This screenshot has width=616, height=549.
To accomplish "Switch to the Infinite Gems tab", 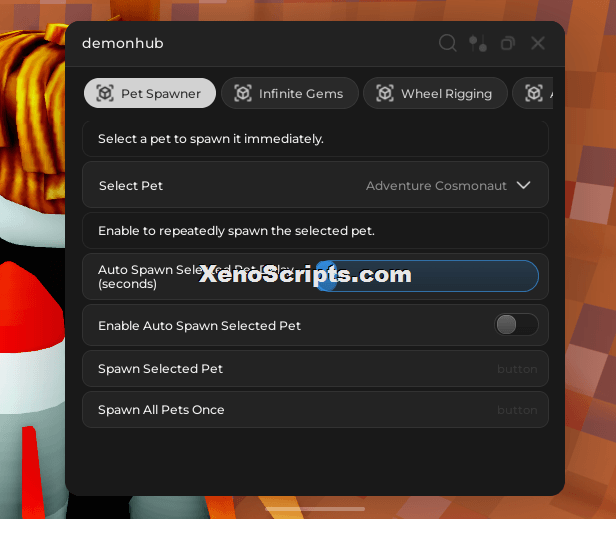I will 290,93.
